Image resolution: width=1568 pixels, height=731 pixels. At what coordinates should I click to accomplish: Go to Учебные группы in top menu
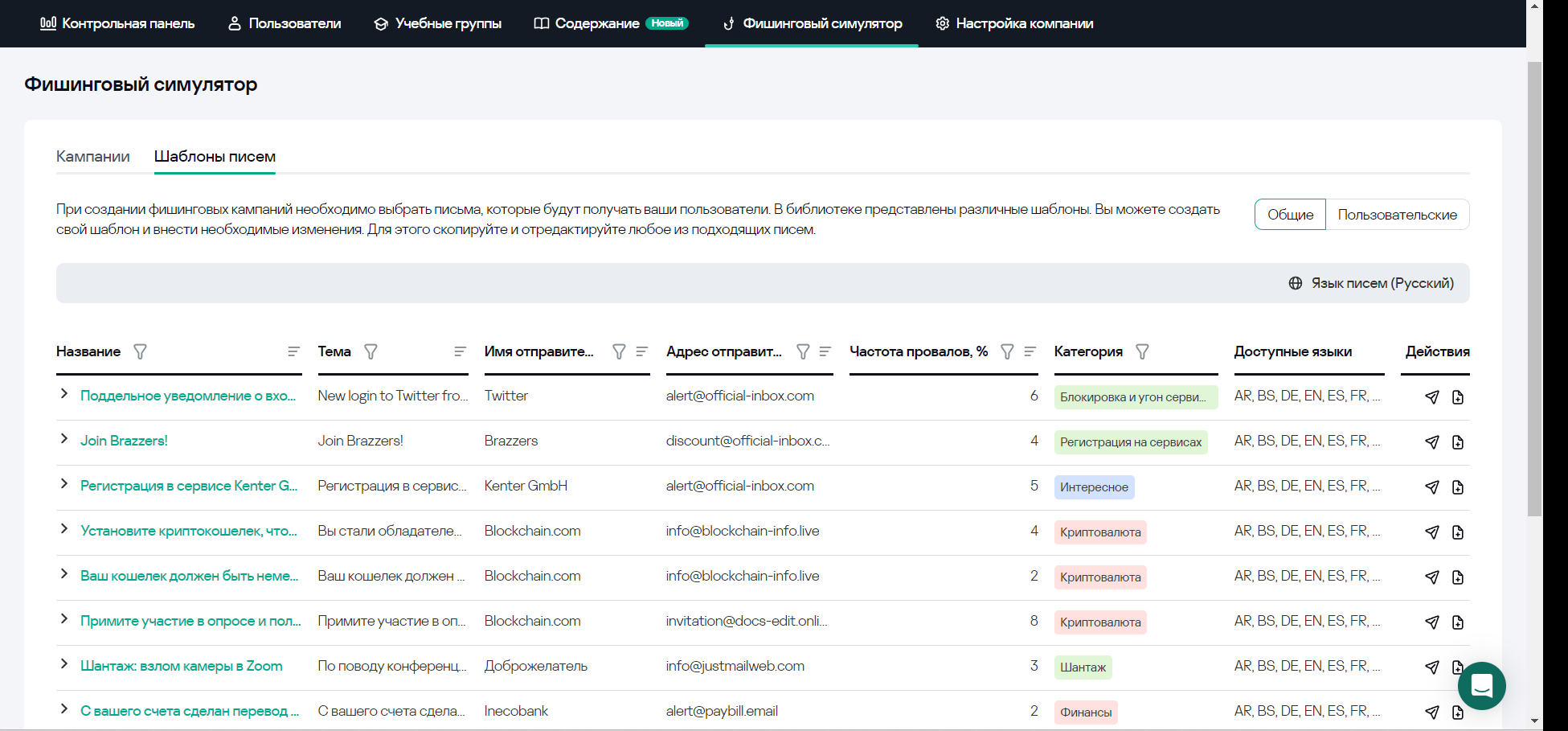[x=438, y=23]
